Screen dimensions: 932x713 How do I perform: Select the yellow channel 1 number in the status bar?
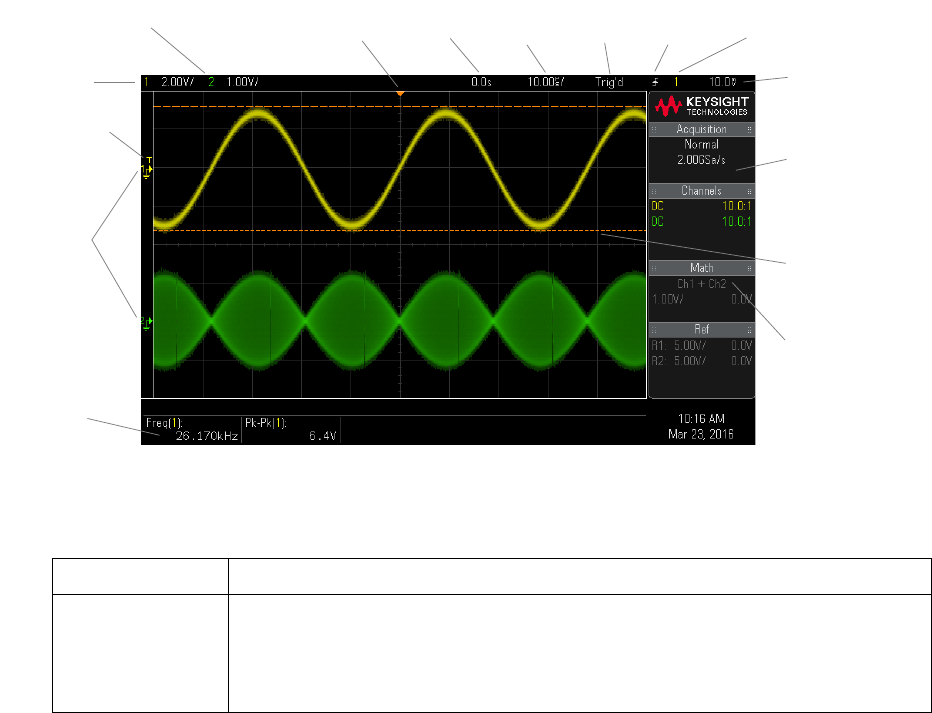pyautogui.click(x=146, y=82)
